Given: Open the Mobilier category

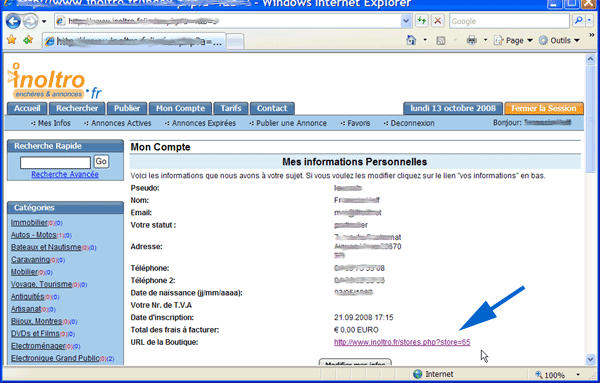Looking at the screenshot, I should (24, 272).
